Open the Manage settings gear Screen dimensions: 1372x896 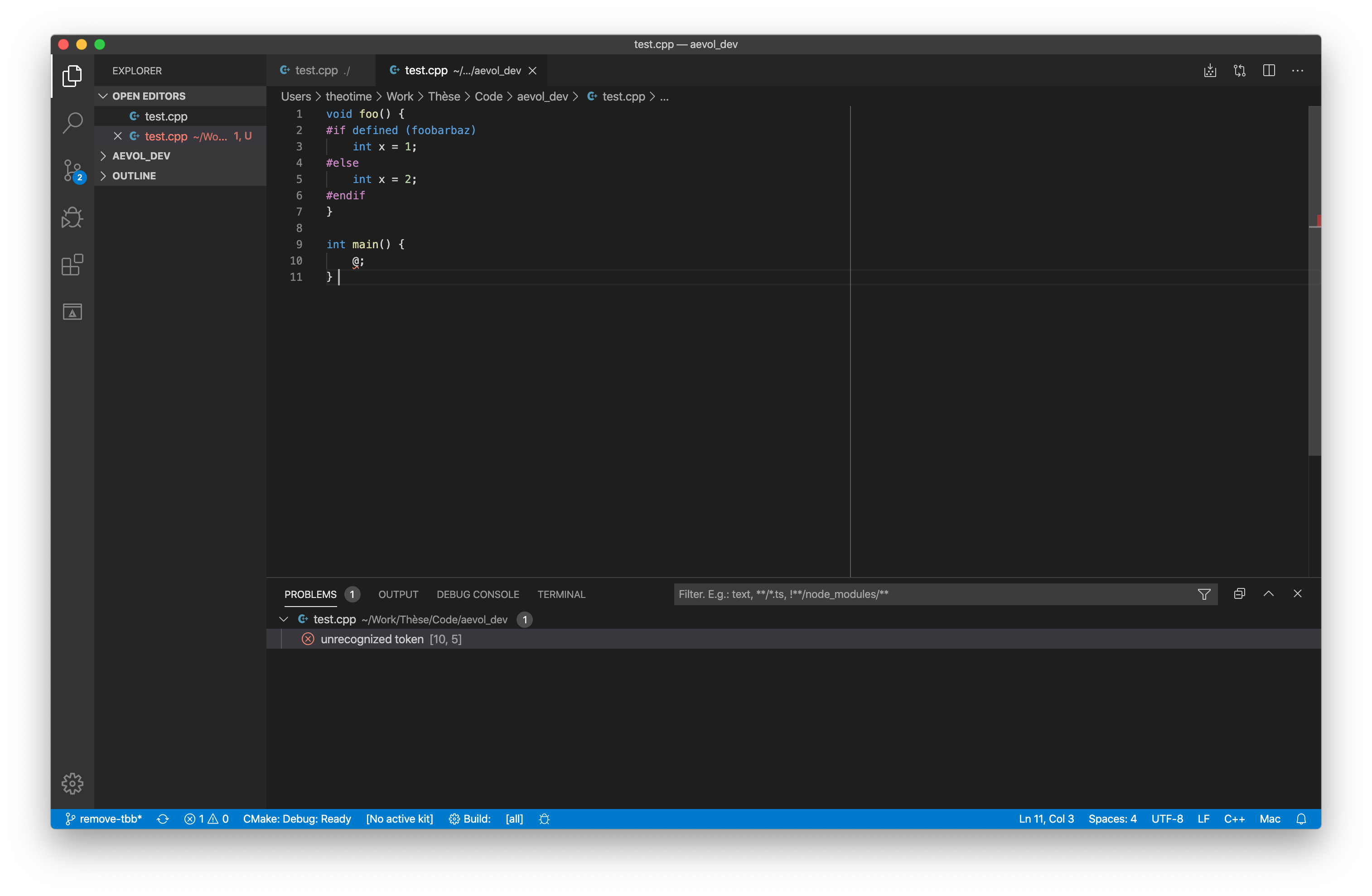coord(72,783)
